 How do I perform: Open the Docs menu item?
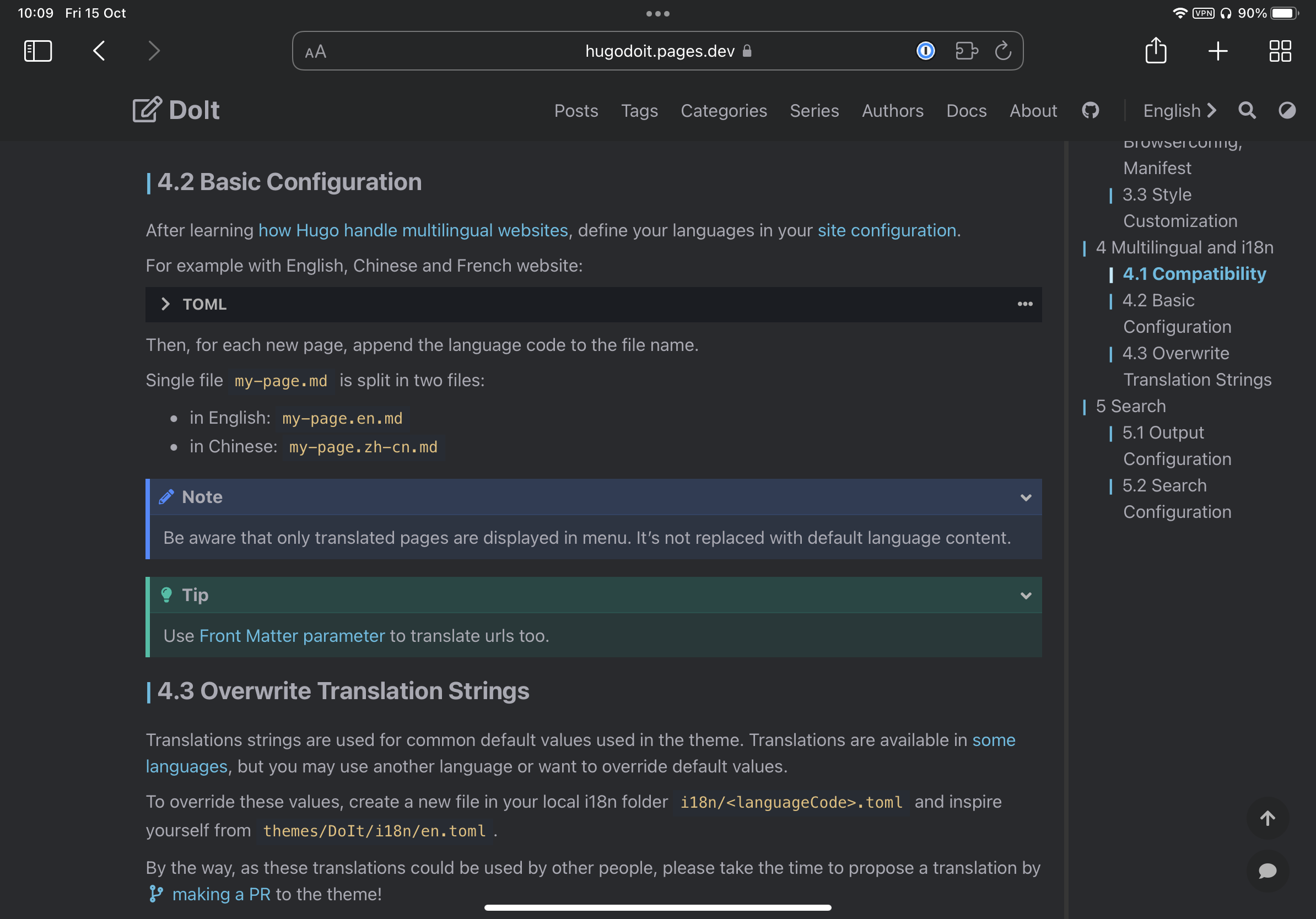coord(967,111)
